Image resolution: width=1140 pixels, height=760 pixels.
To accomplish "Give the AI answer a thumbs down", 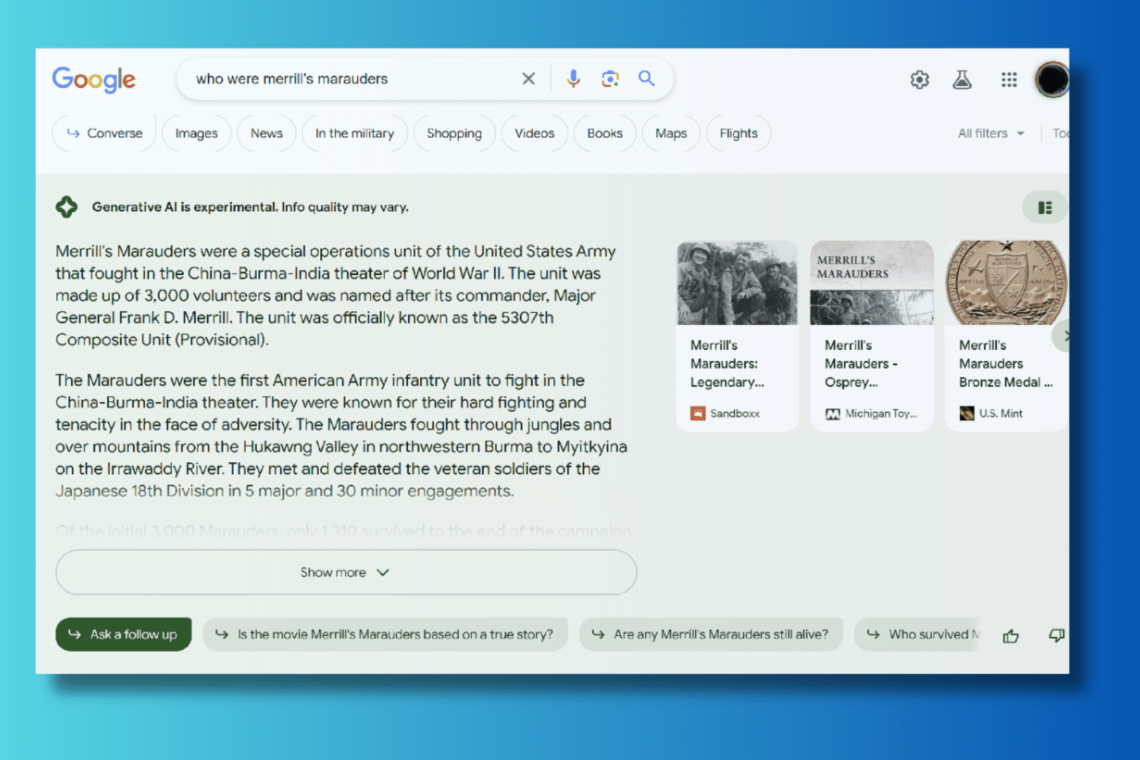I will click(1056, 636).
